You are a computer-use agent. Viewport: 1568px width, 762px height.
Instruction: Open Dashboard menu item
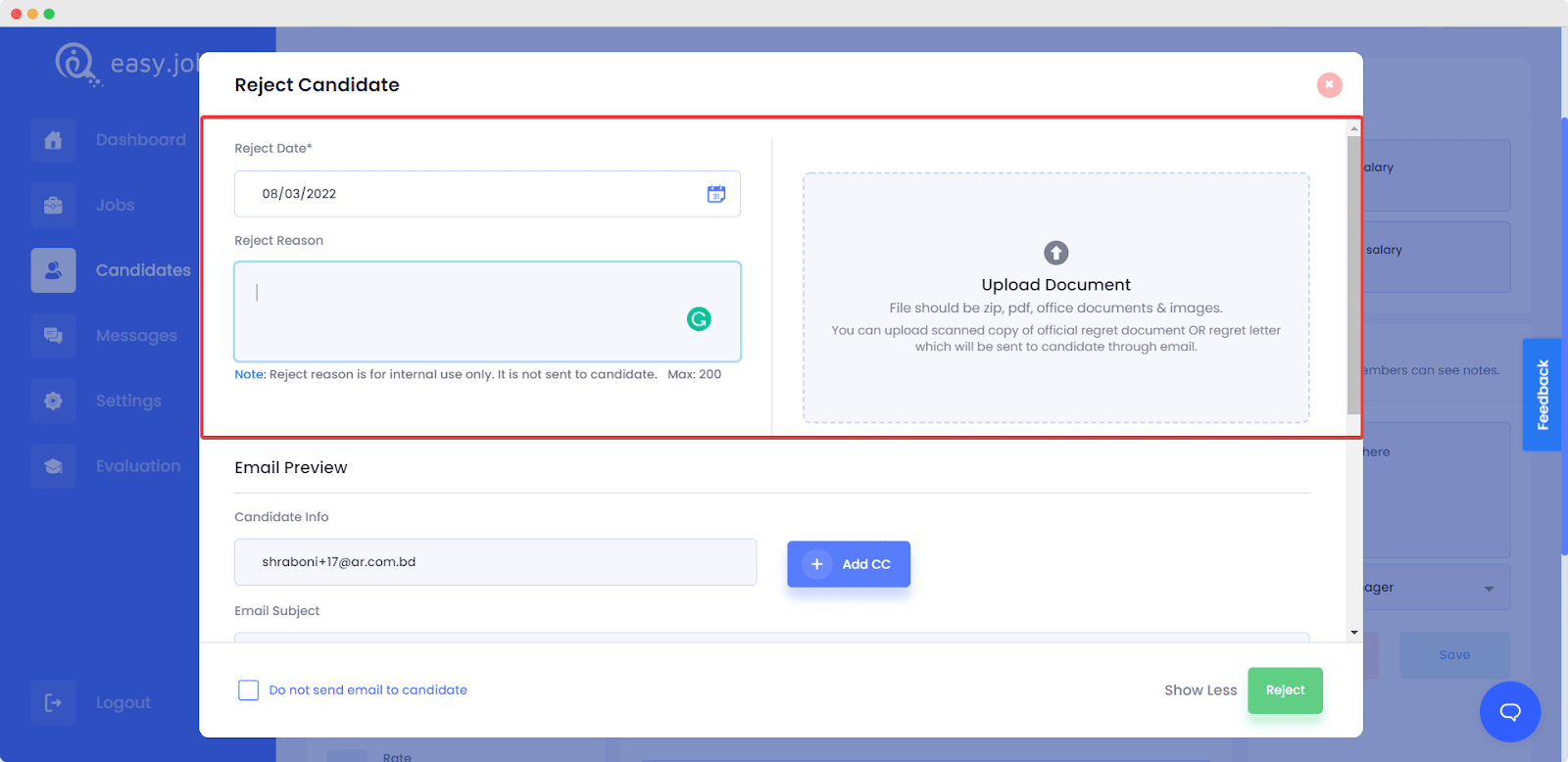point(141,140)
